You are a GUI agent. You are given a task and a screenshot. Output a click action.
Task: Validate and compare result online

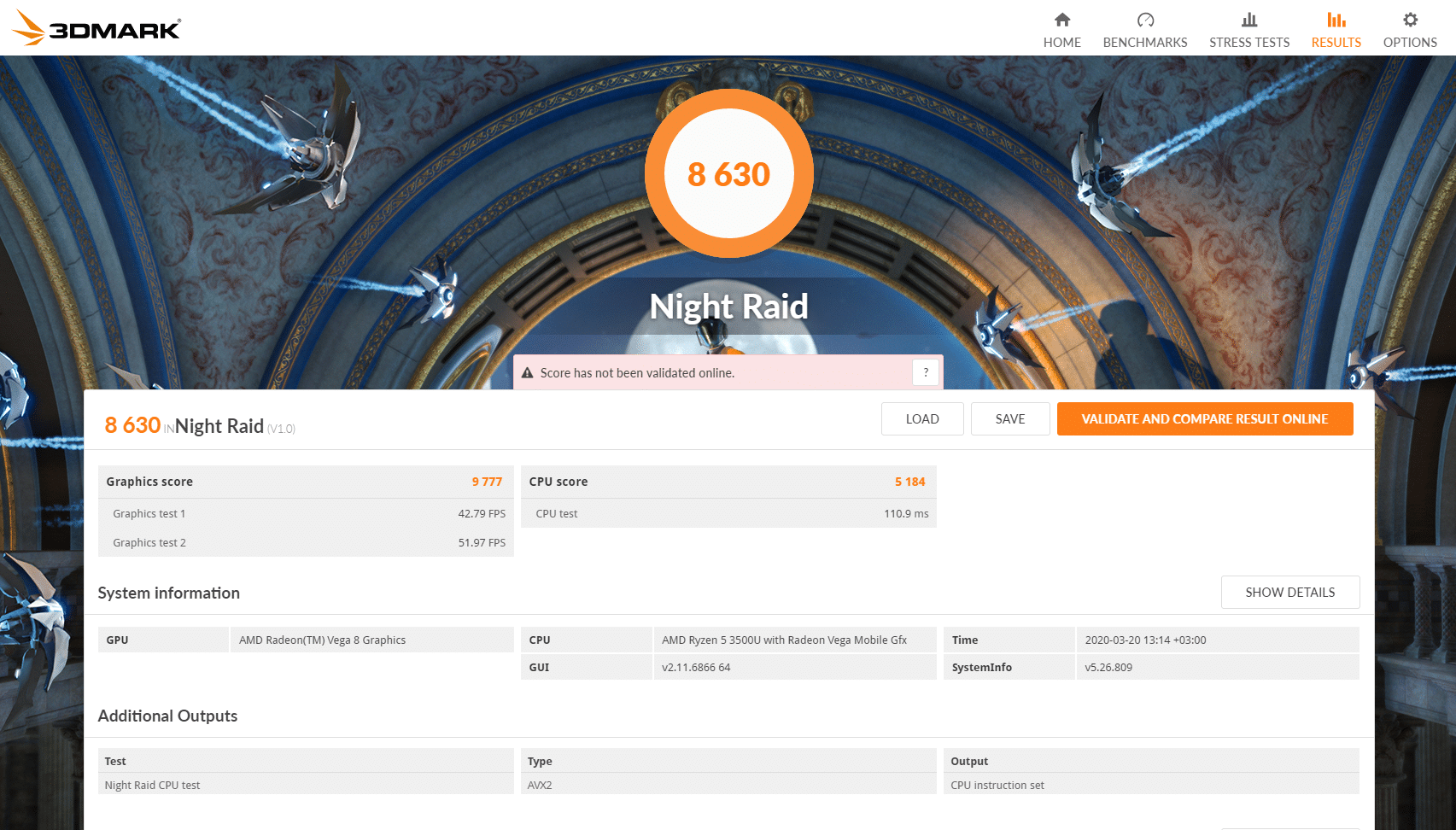1204,418
